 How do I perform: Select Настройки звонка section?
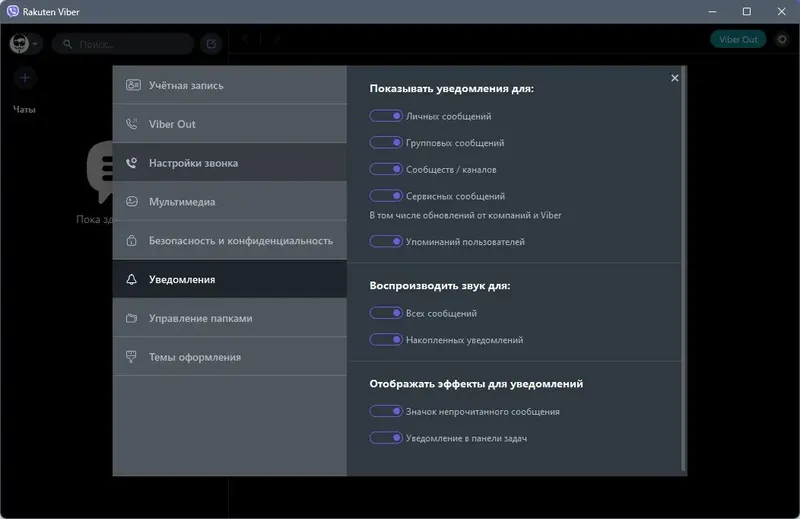230,163
